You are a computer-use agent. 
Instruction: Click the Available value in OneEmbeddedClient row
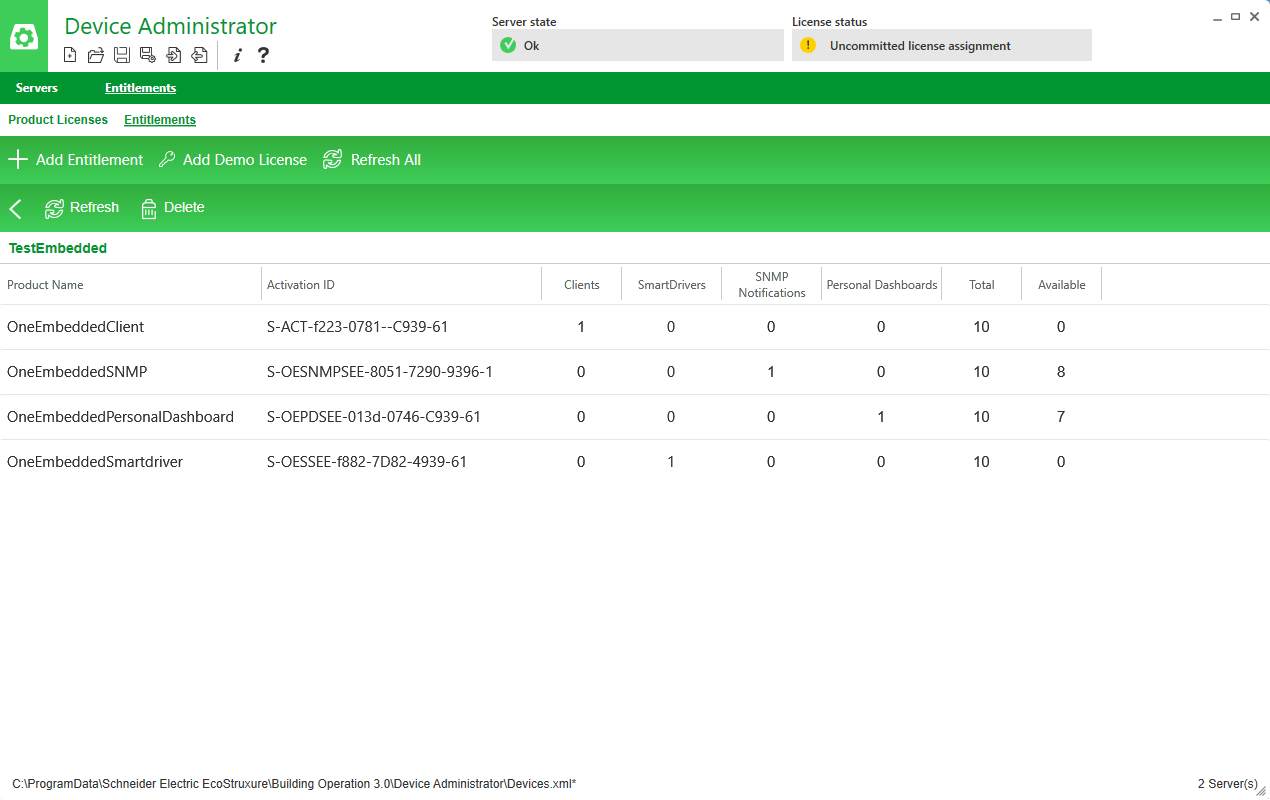point(1061,327)
